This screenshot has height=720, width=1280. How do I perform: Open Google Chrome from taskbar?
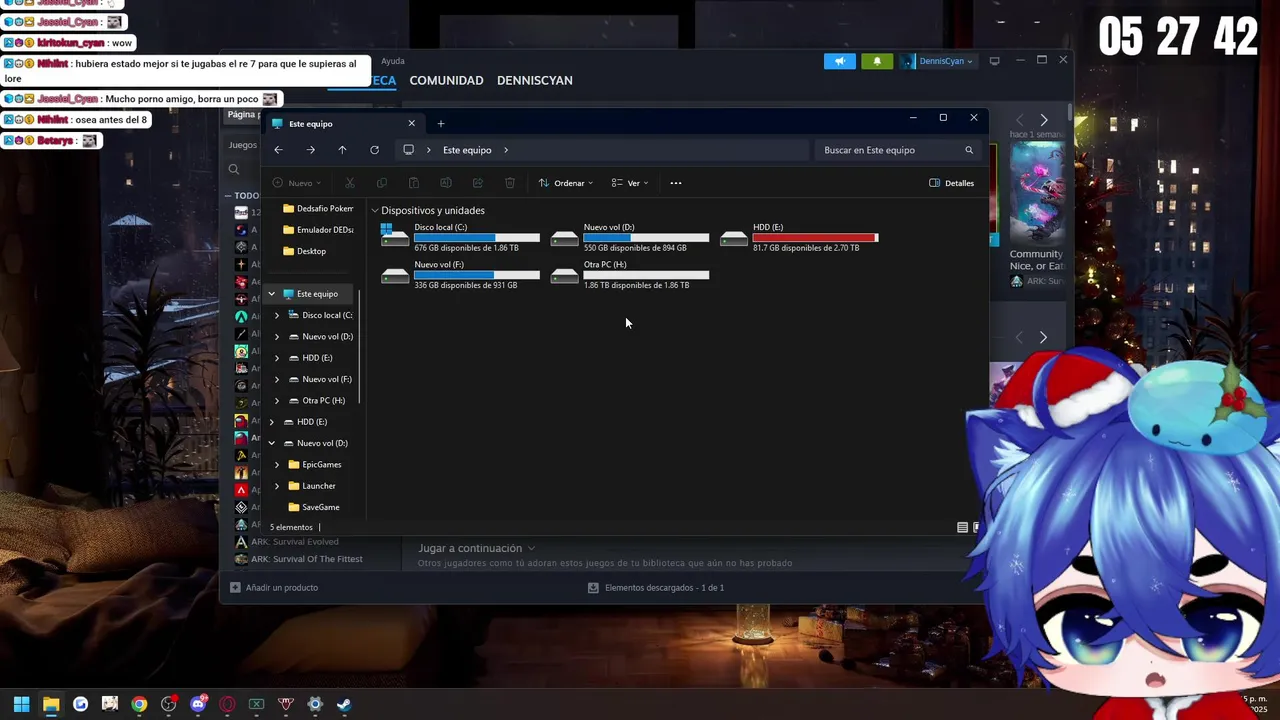139,704
